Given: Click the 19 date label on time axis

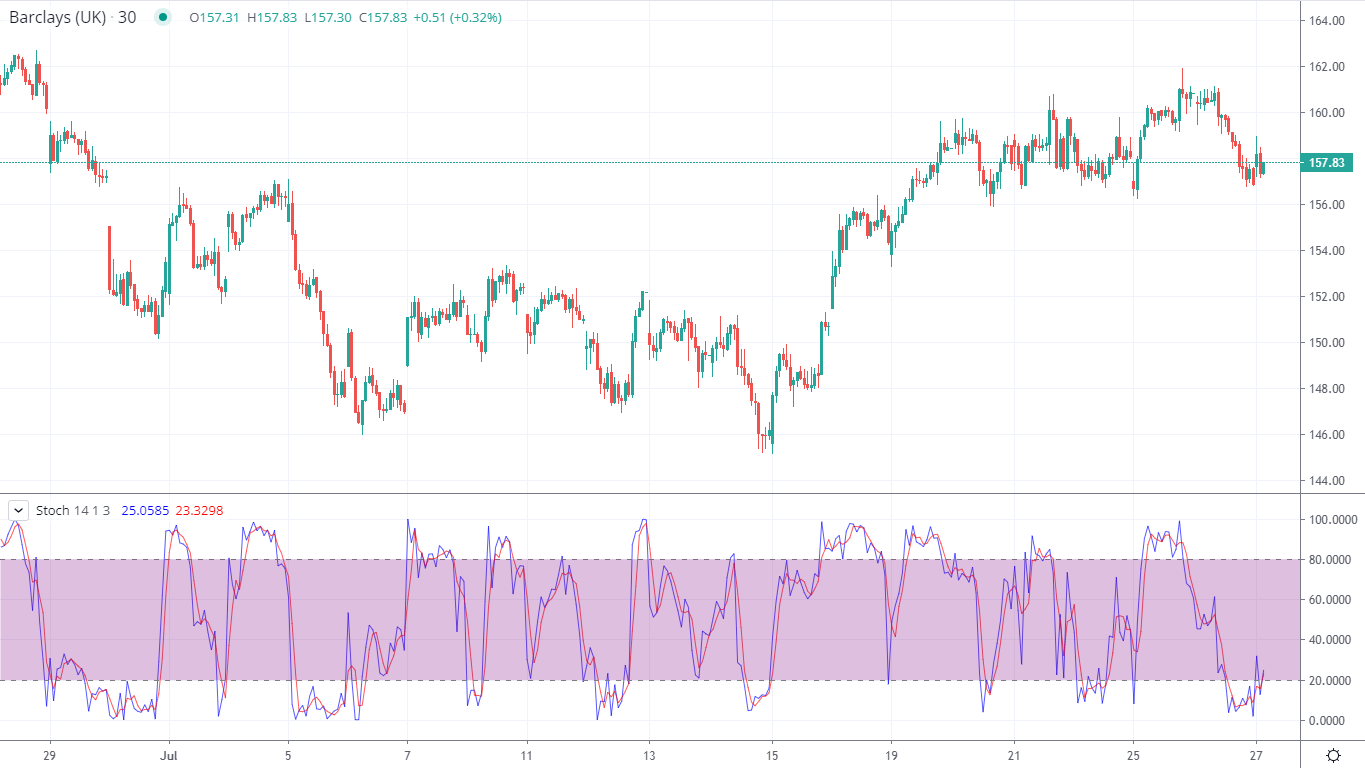Looking at the screenshot, I should [891, 756].
